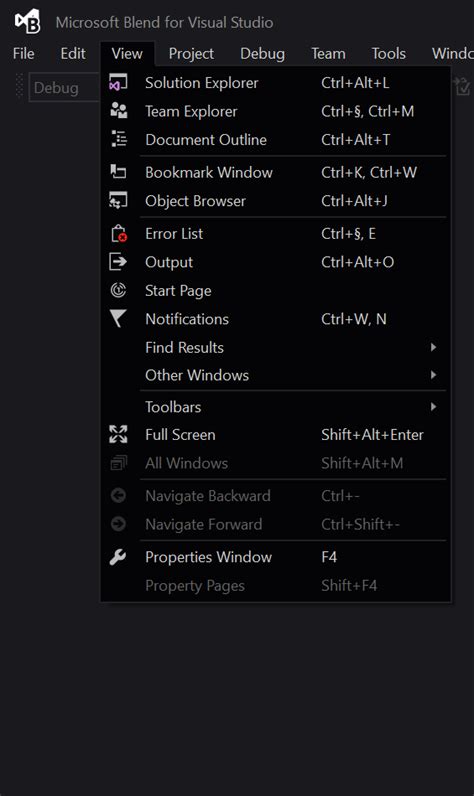This screenshot has height=796, width=474.
Task: Show the Output window
Action: [276, 262]
